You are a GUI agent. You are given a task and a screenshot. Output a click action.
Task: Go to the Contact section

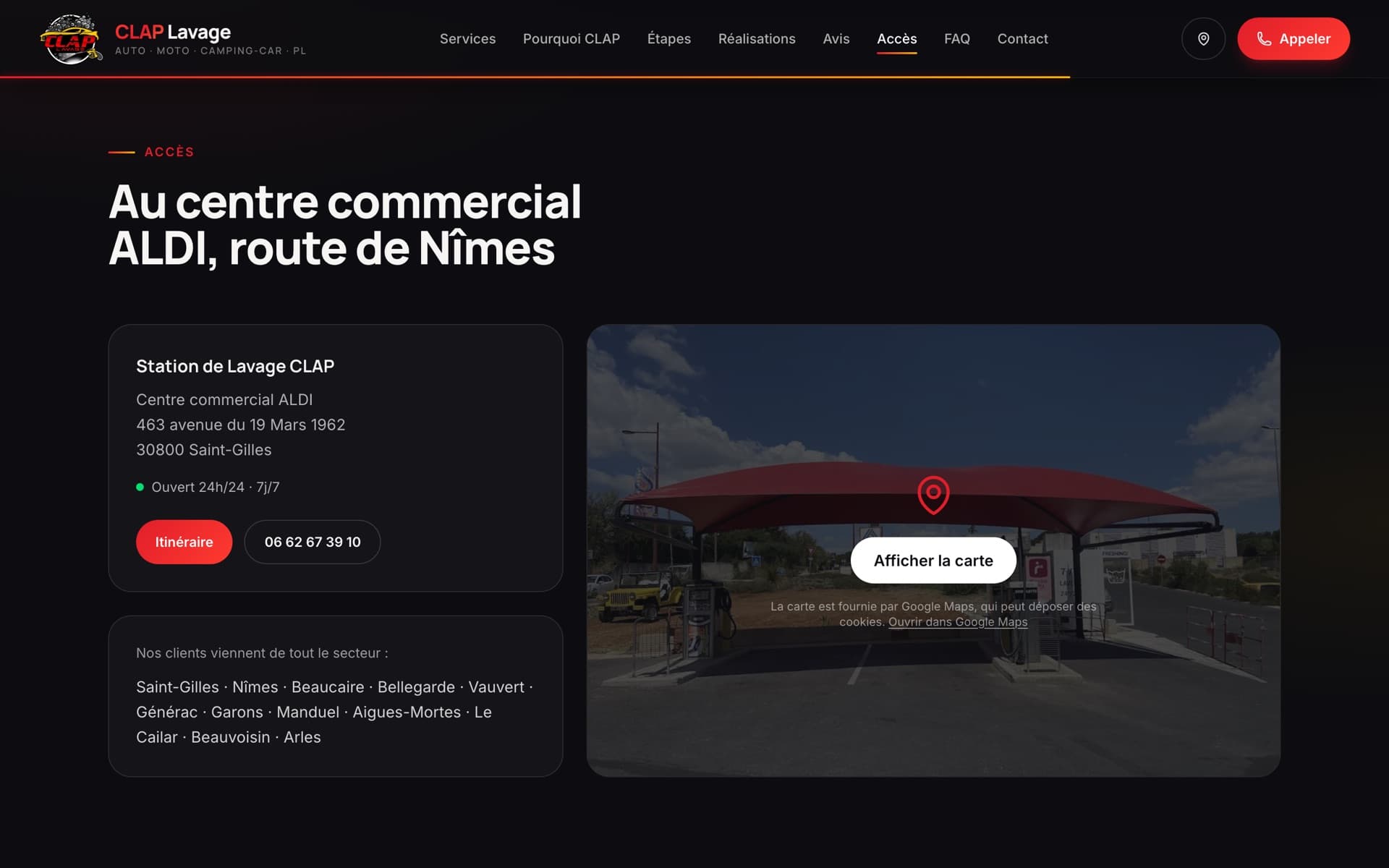coord(1022,38)
